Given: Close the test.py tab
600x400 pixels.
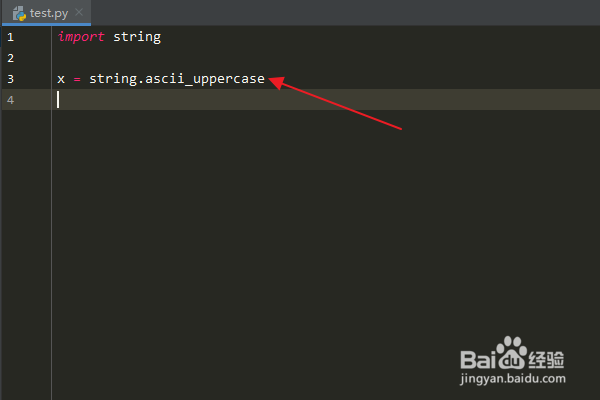Looking at the screenshot, I should [78, 13].
